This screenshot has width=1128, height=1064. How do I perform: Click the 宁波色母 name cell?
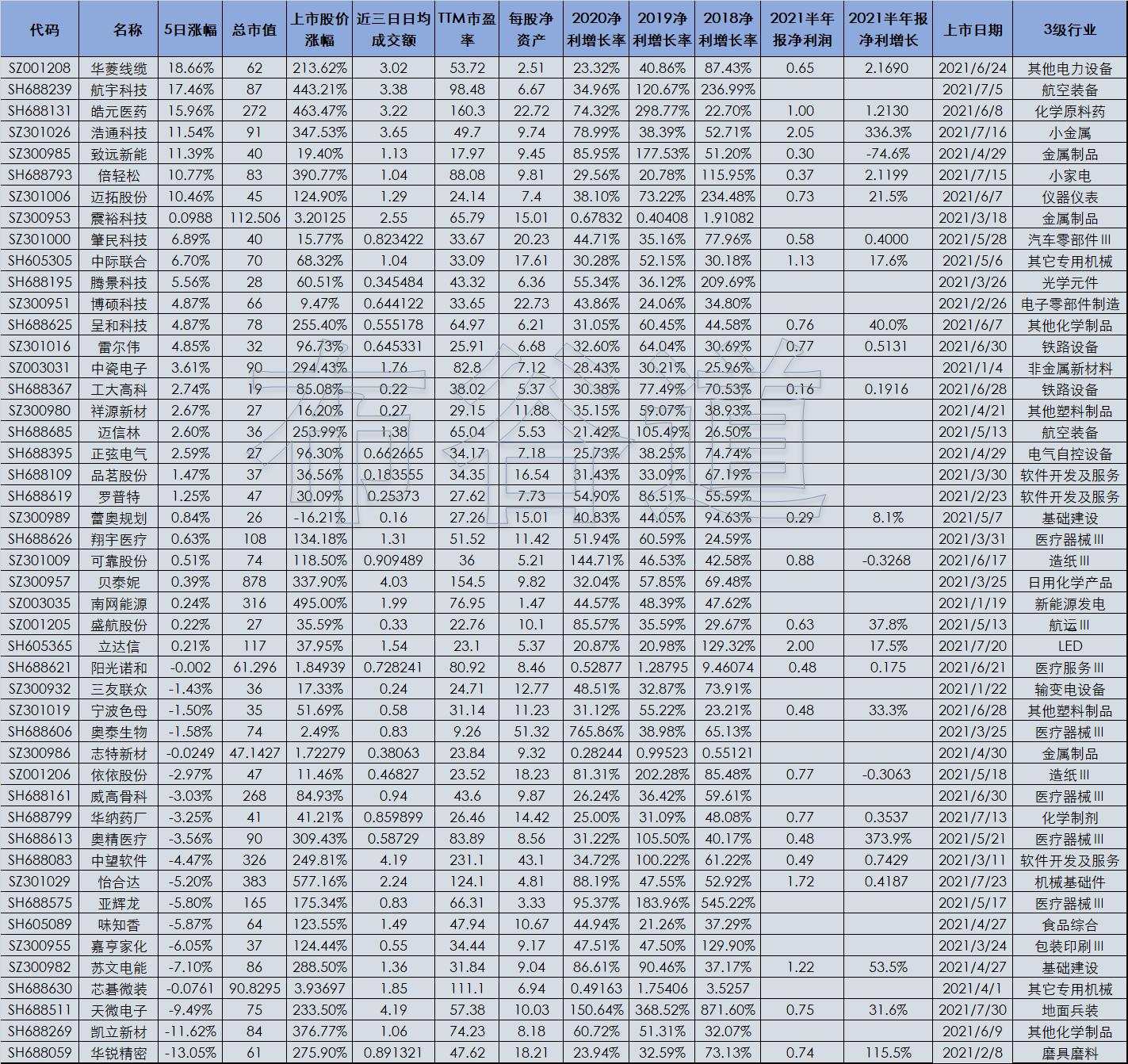119,710
